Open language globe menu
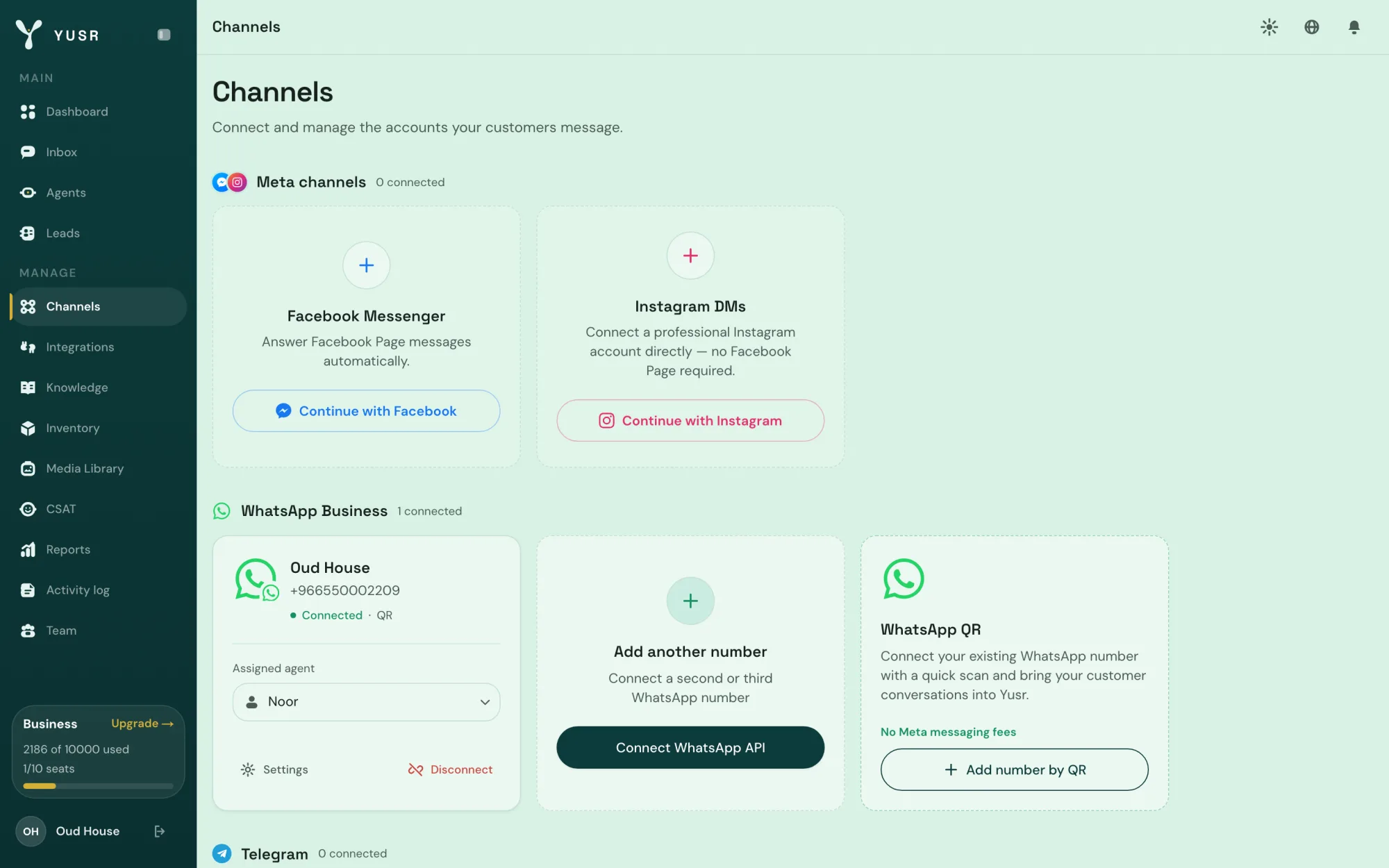 [x=1312, y=27]
